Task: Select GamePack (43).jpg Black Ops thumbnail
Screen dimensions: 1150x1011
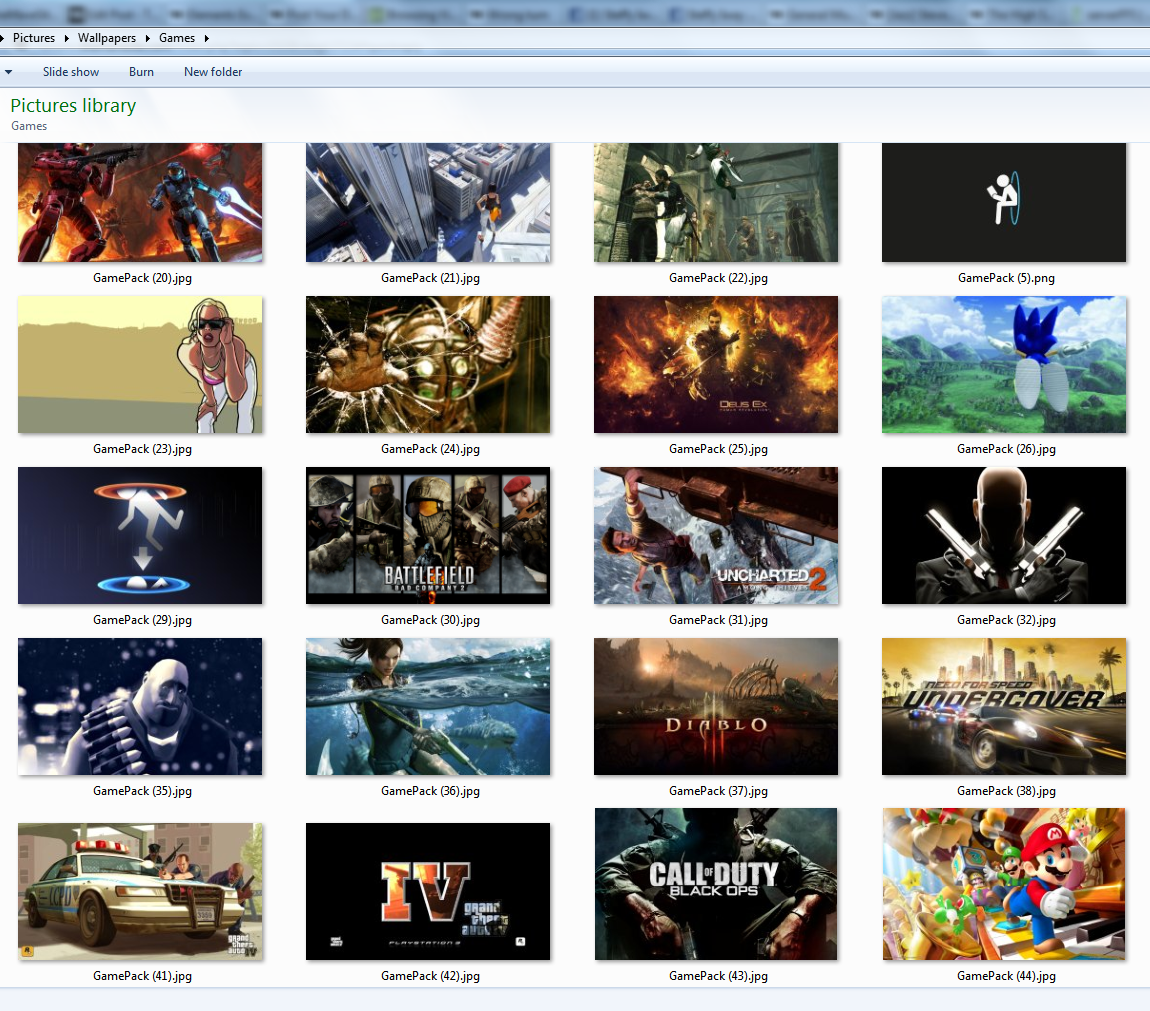Action: [x=716, y=884]
